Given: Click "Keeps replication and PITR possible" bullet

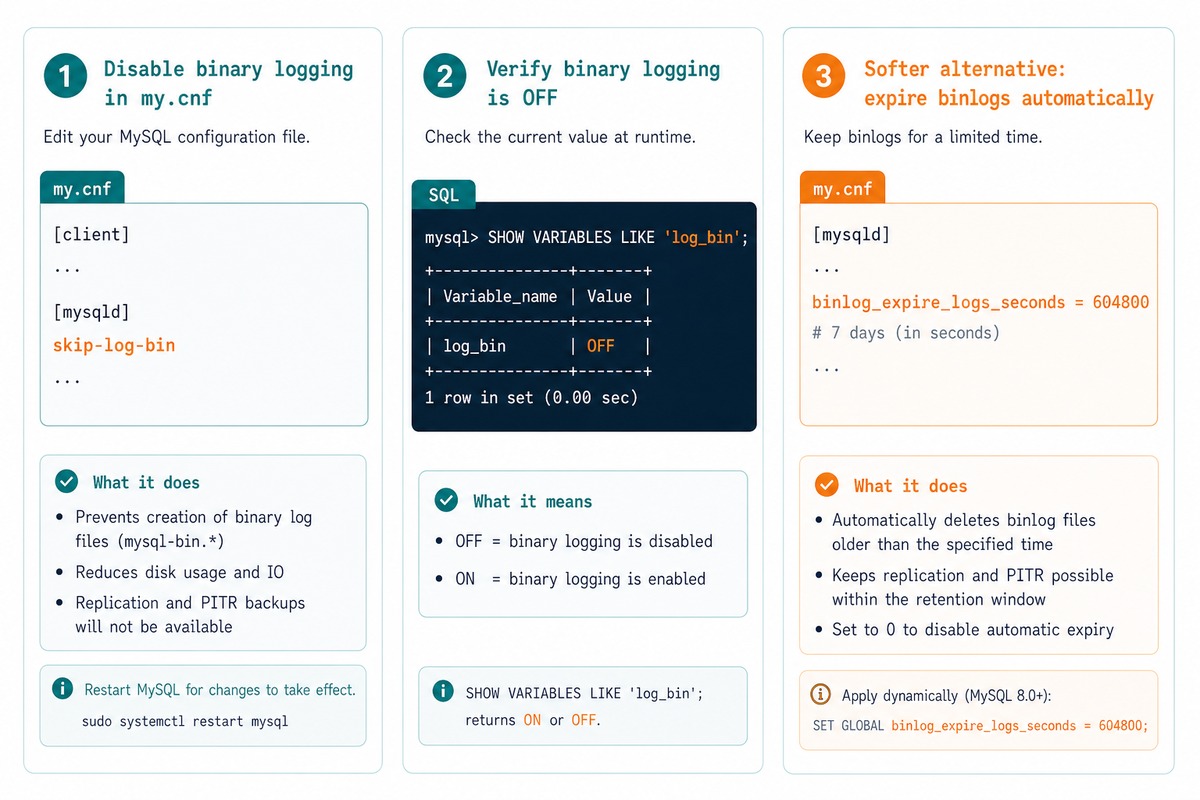Looking at the screenshot, I should coord(973,587).
